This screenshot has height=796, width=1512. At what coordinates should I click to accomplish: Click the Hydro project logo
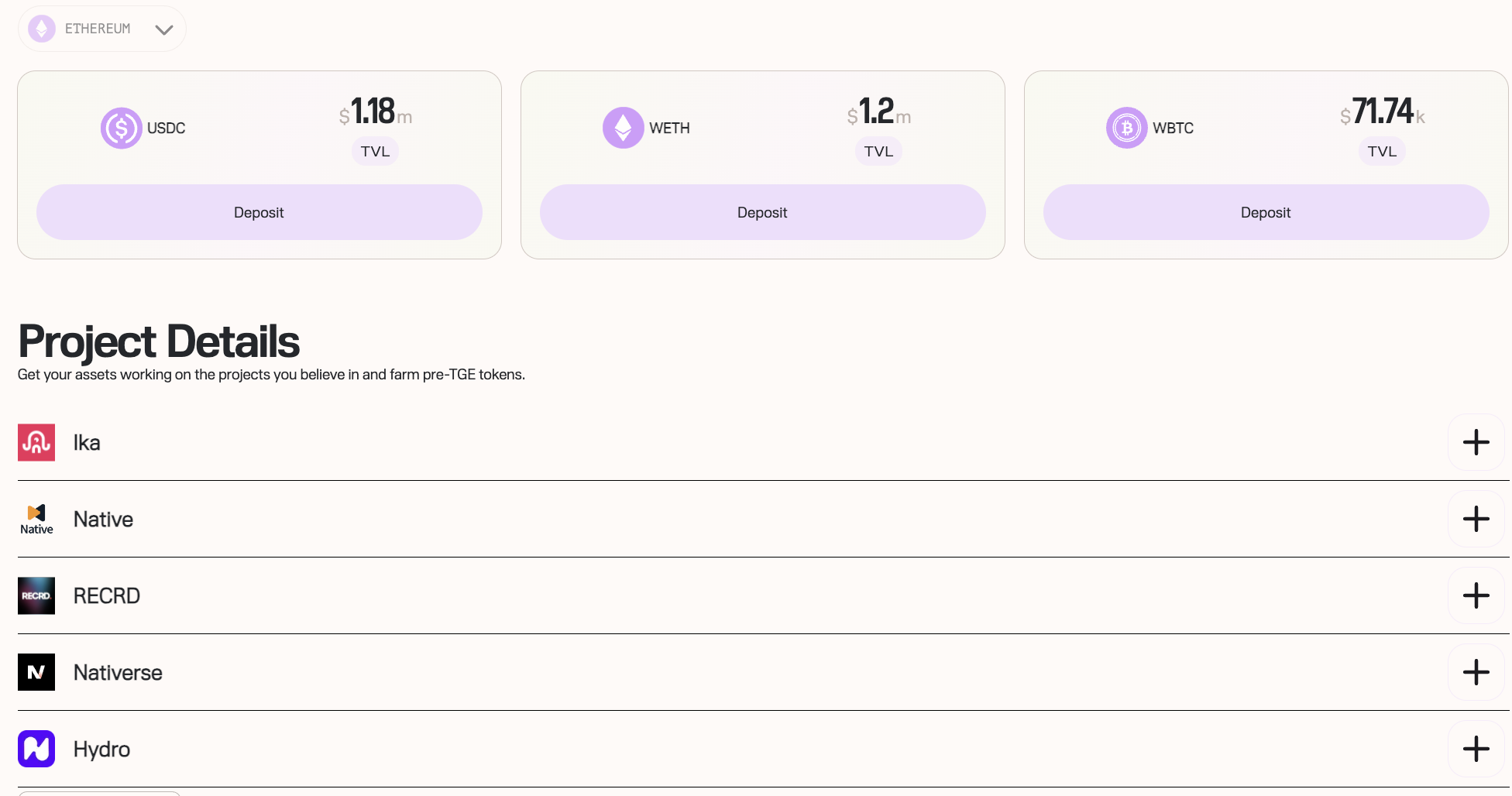pos(36,749)
